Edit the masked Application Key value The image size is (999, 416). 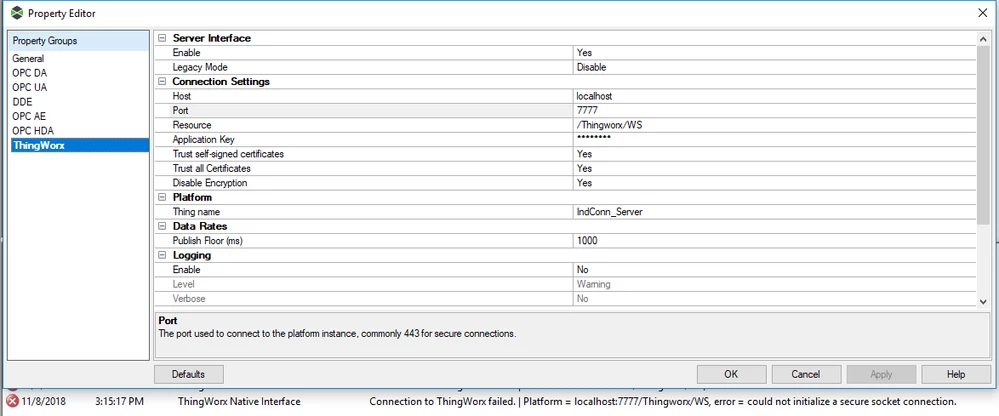(773, 140)
